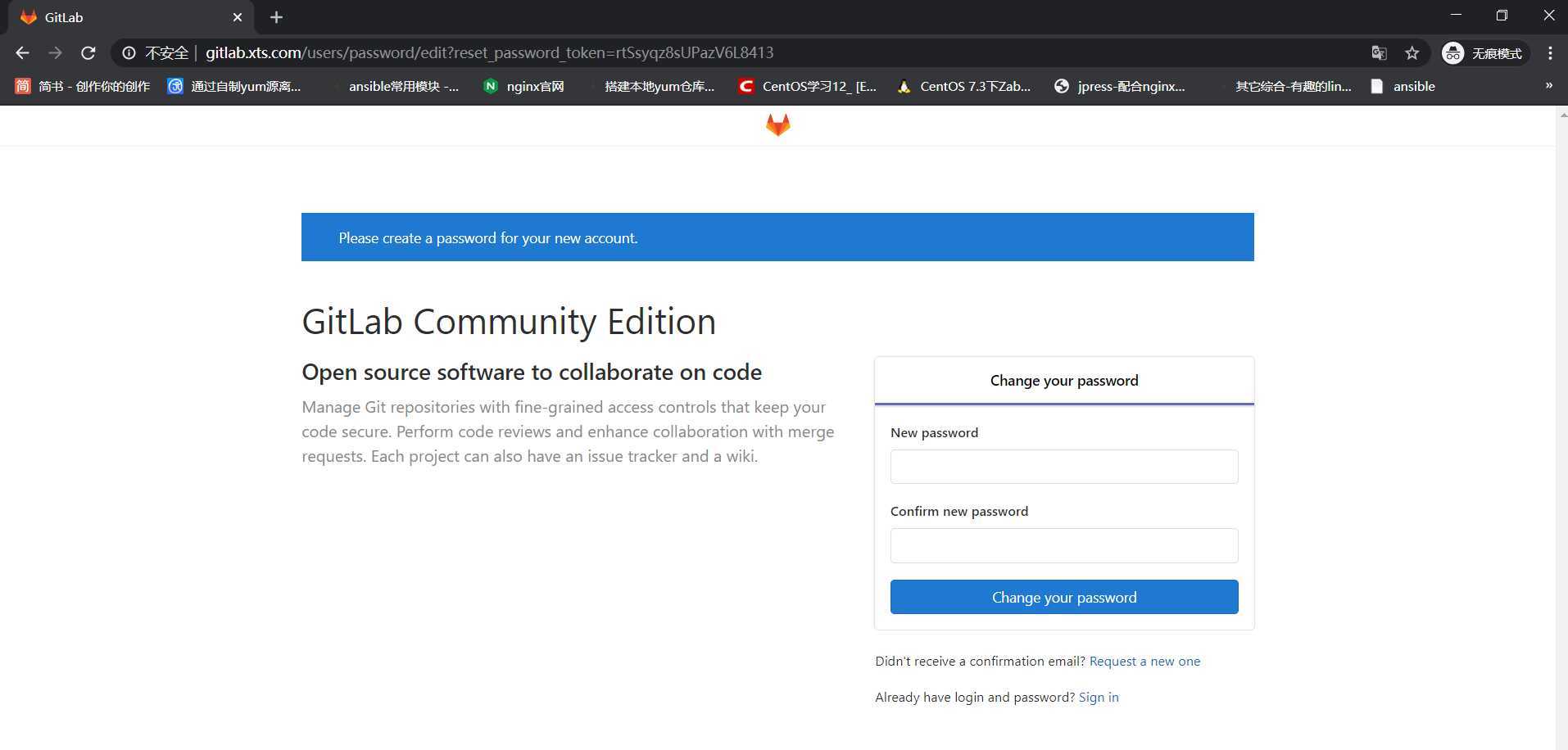Open the Chrome three-dot menu
This screenshot has width=1568, height=750.
pos(1550,53)
